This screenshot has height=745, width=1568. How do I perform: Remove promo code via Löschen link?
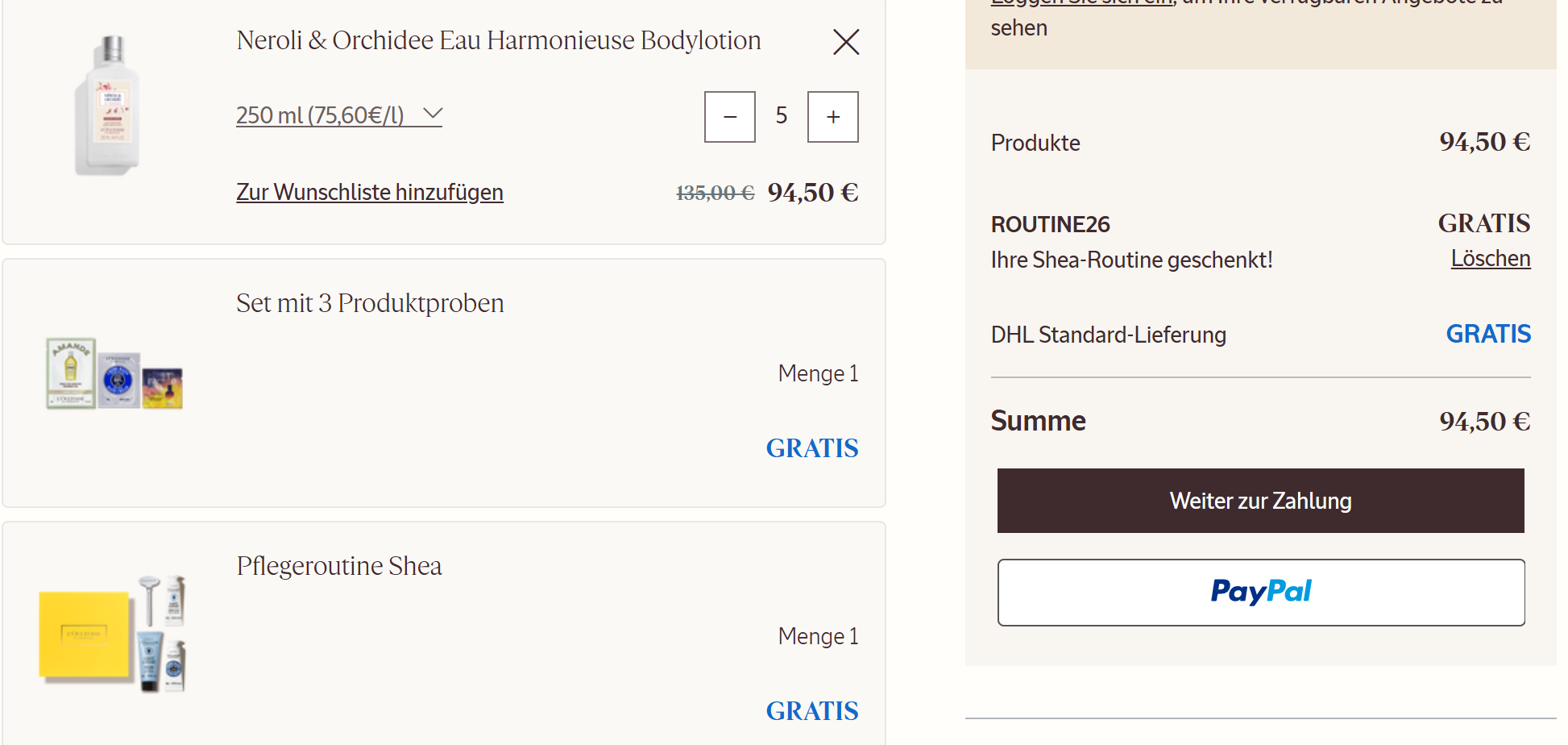(x=1490, y=259)
